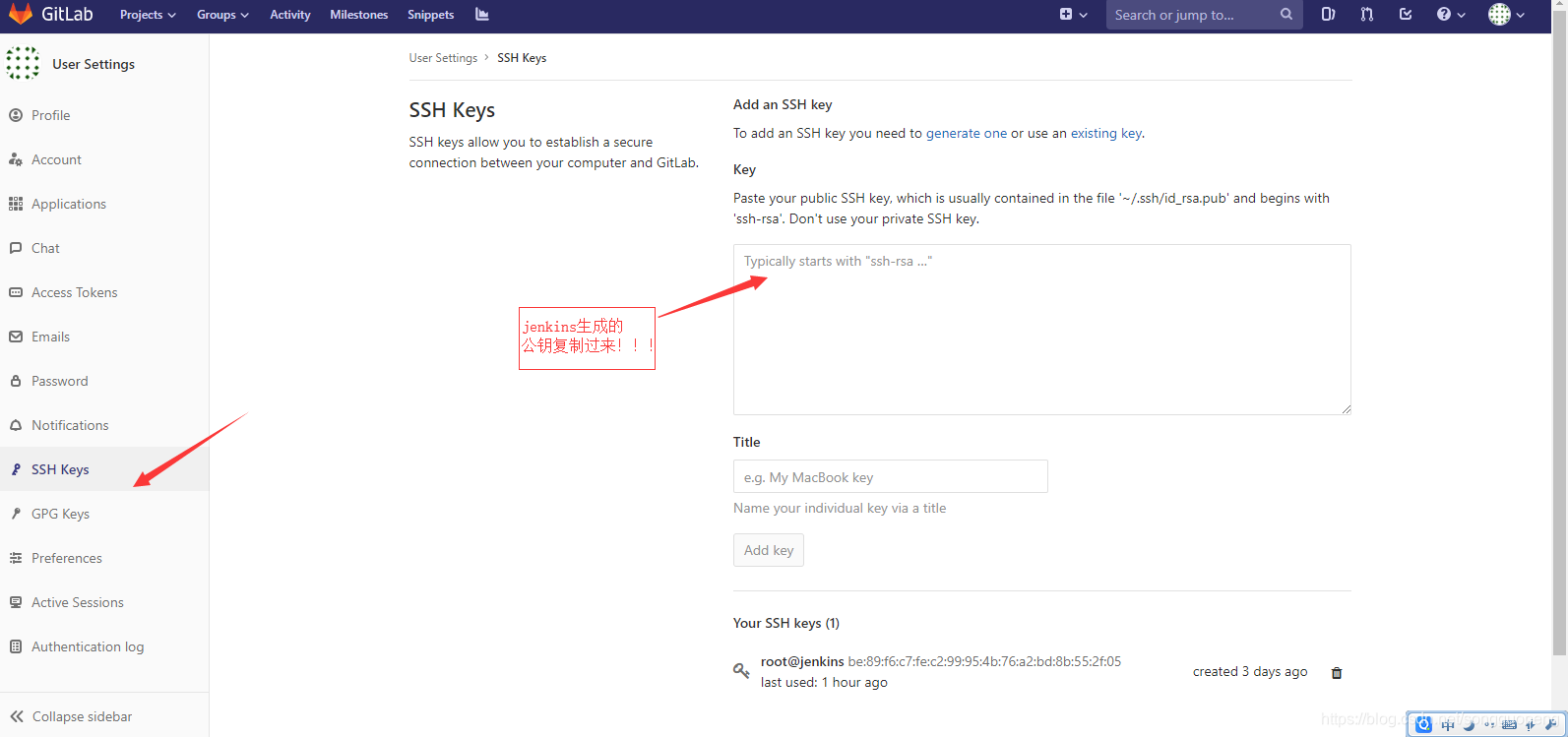Image resolution: width=1568 pixels, height=737 pixels.
Task: Delete the root@jenkins key with trash icon
Action: coord(1337,673)
